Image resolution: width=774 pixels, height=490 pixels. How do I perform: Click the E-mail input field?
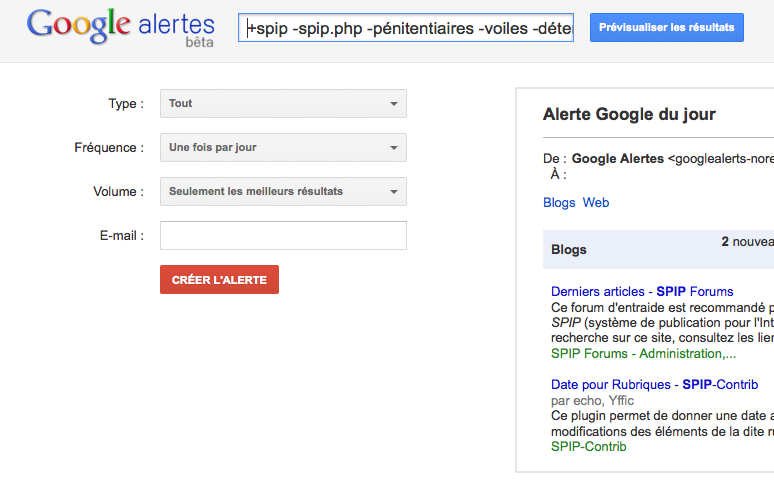point(283,235)
